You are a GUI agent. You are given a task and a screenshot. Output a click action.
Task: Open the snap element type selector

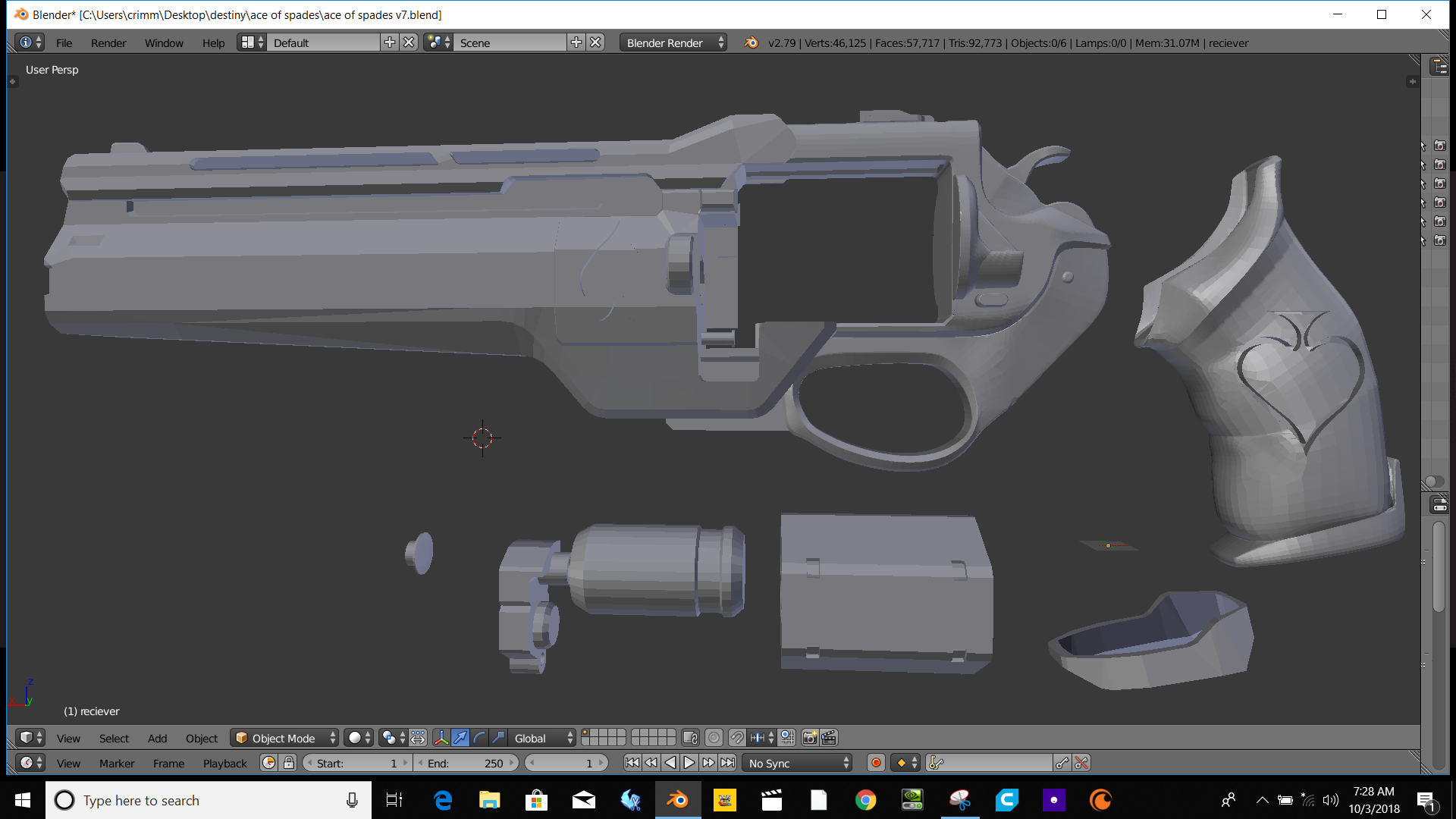click(x=762, y=738)
